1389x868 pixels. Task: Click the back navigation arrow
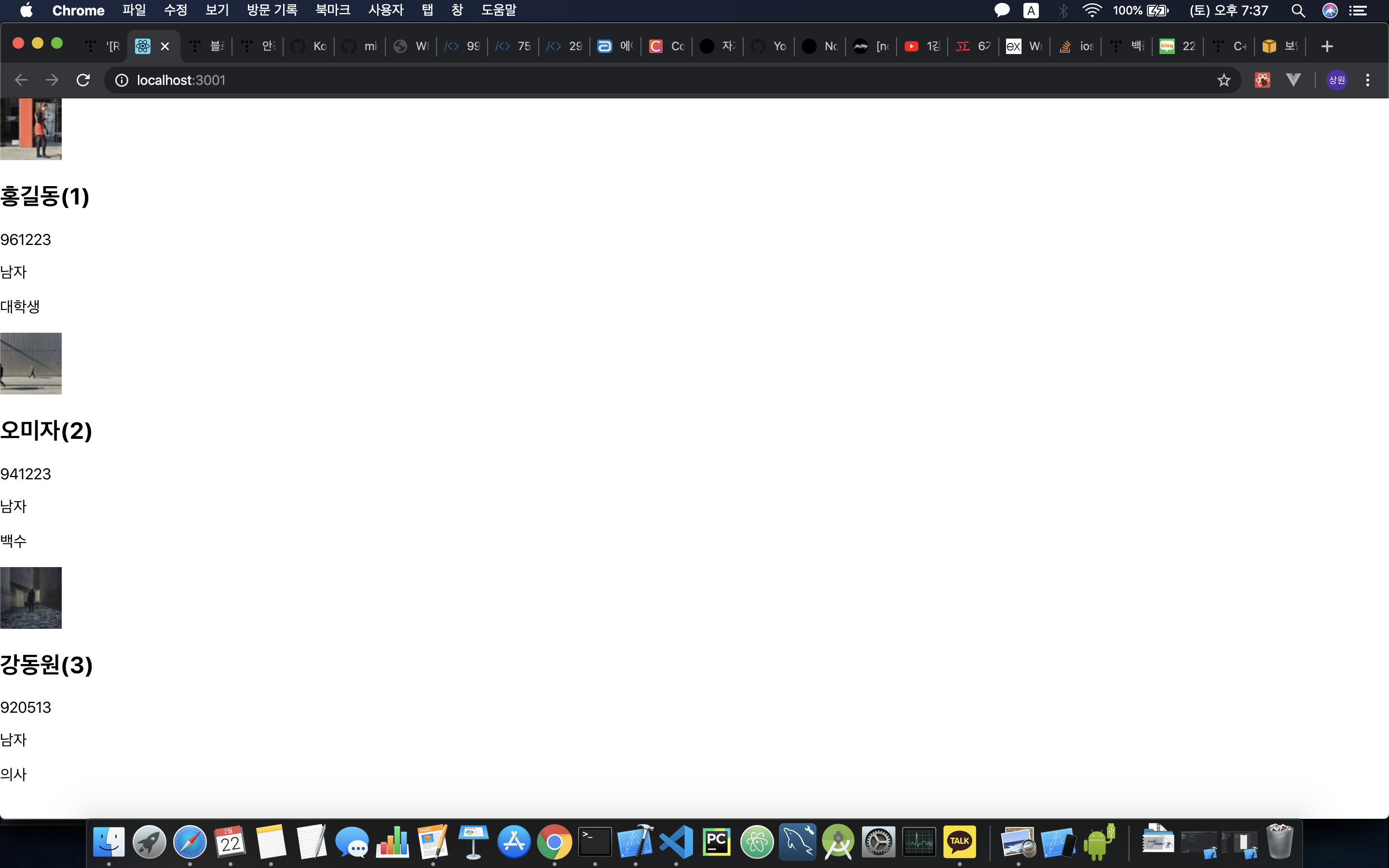(21, 80)
